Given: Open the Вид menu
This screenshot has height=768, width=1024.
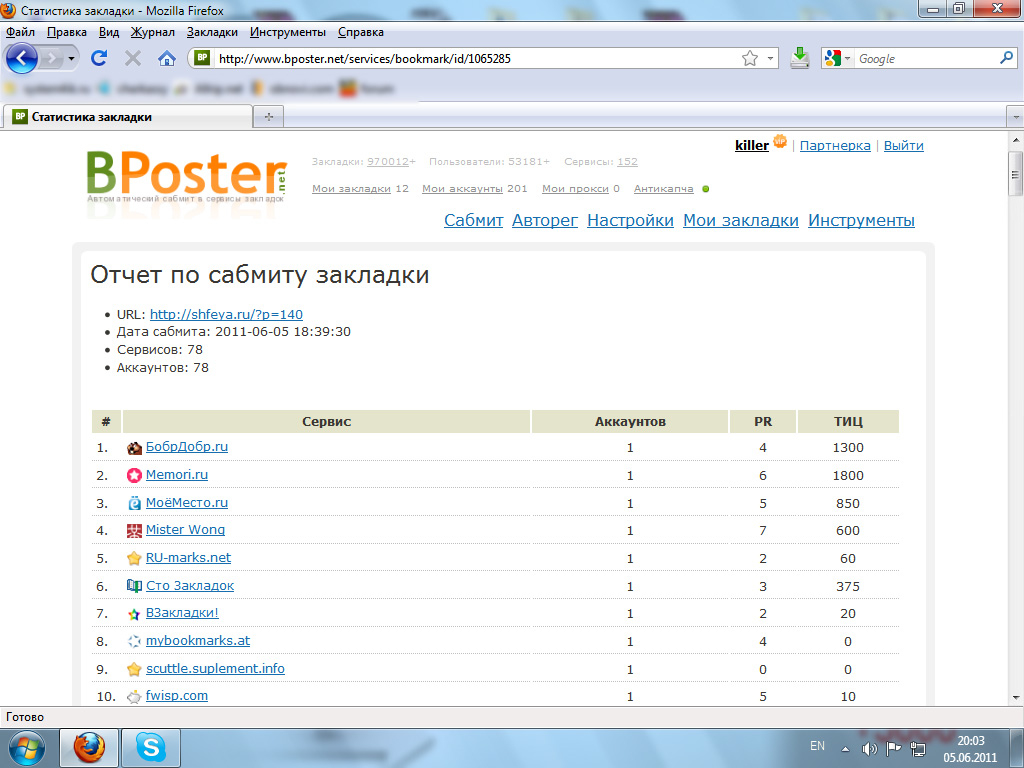Looking at the screenshot, I should pos(109,32).
